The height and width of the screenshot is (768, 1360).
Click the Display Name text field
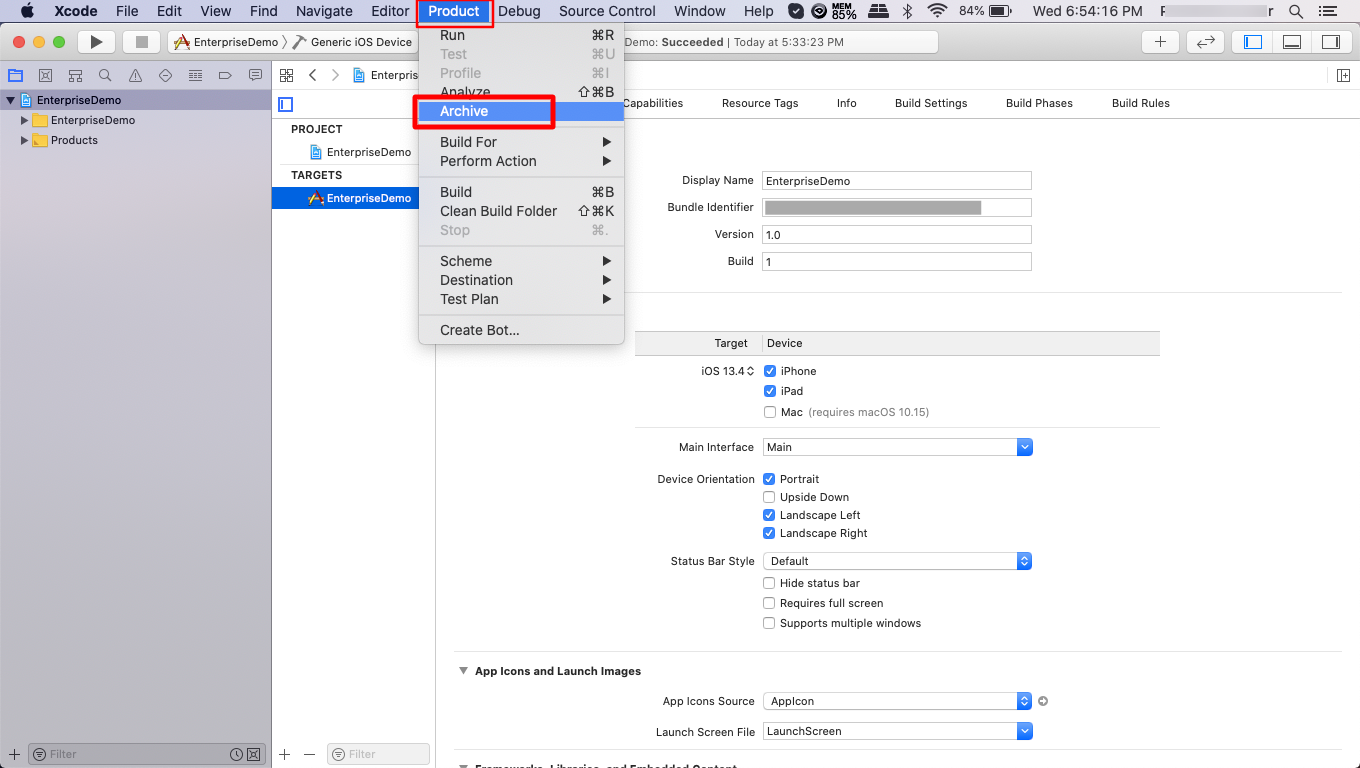896,181
